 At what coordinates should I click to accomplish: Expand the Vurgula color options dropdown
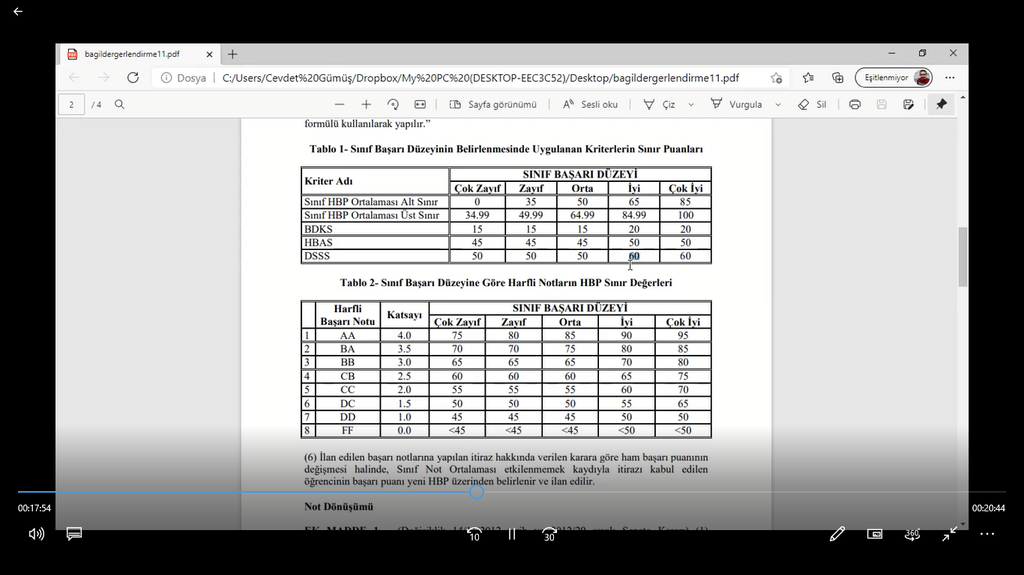(778, 105)
